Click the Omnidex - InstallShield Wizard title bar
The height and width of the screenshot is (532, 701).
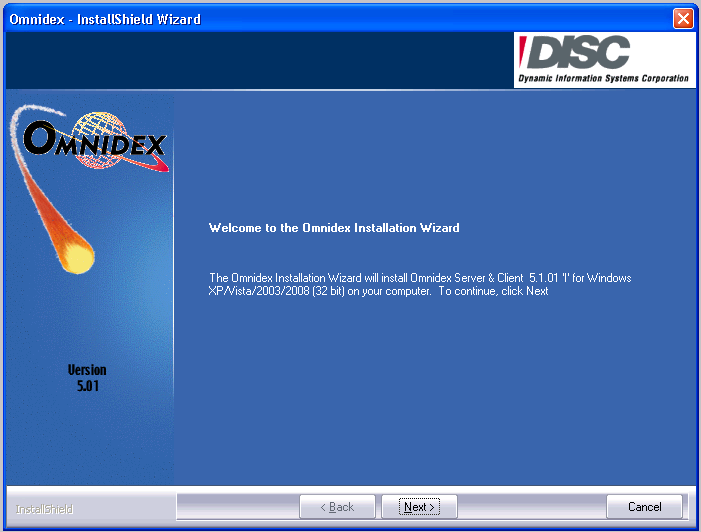pyautogui.click(x=300, y=18)
